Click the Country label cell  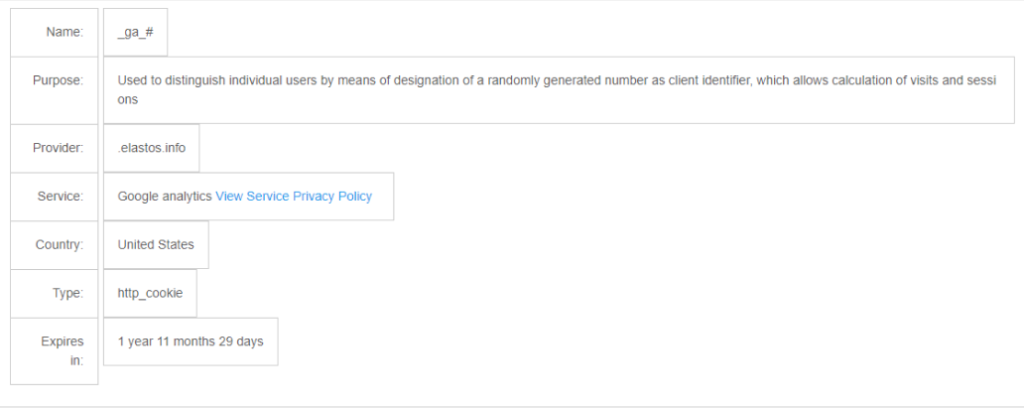[x=54, y=245]
